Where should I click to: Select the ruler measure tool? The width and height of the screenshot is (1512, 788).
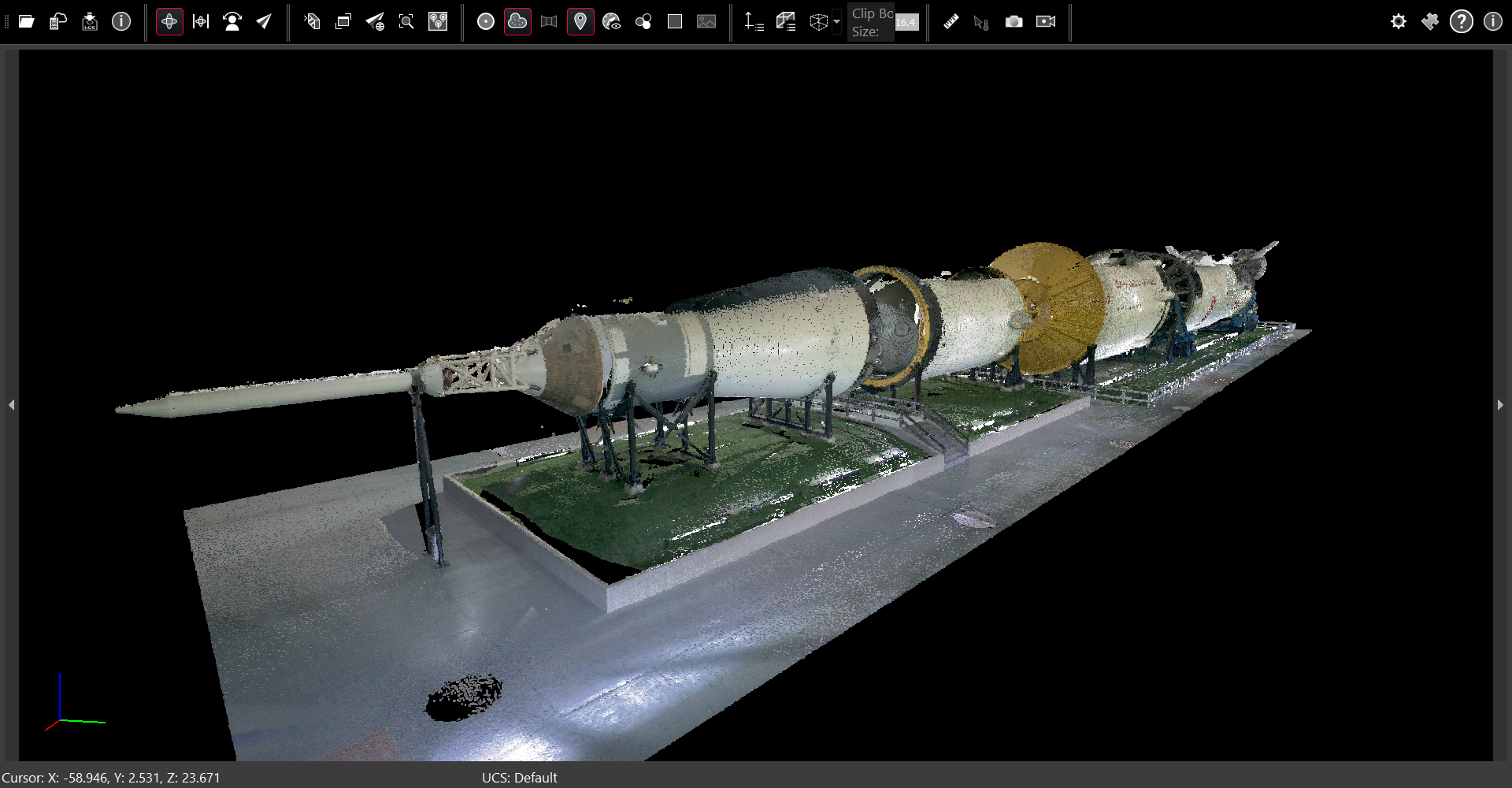click(x=951, y=21)
